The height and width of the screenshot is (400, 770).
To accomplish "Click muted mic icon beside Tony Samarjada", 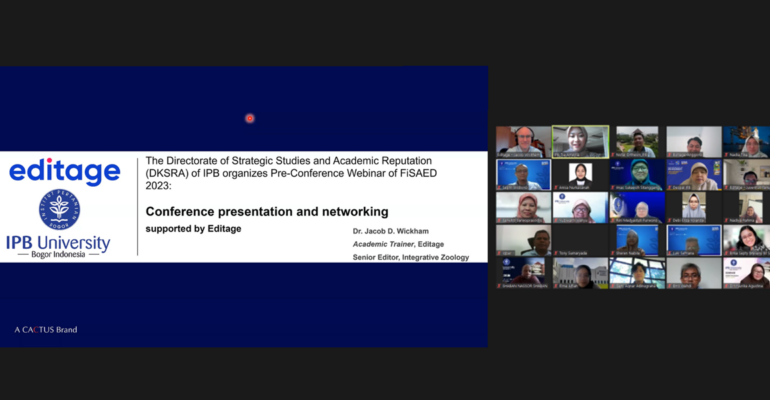I will 557,253.
